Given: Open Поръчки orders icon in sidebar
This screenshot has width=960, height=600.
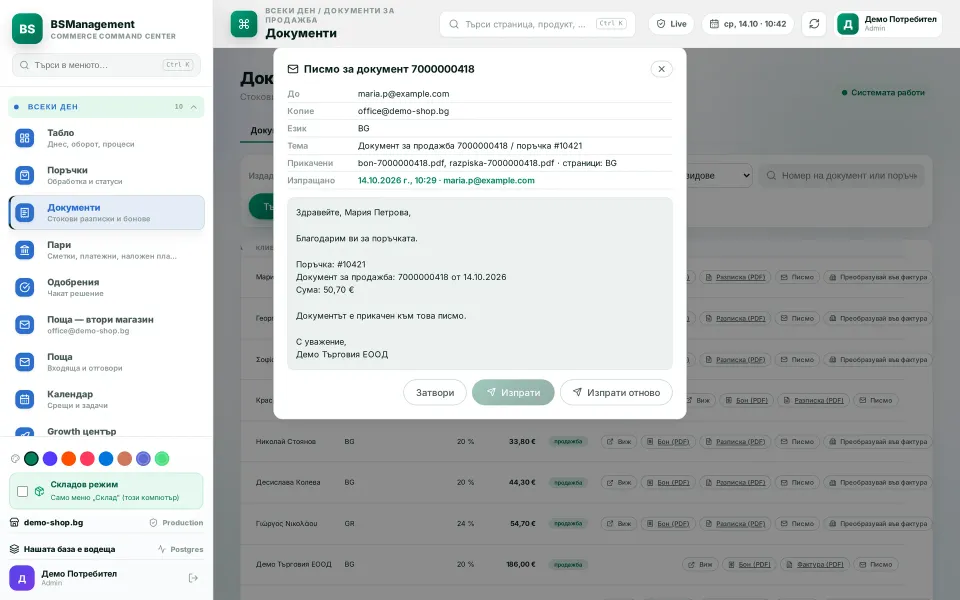Looking at the screenshot, I should point(24,176).
